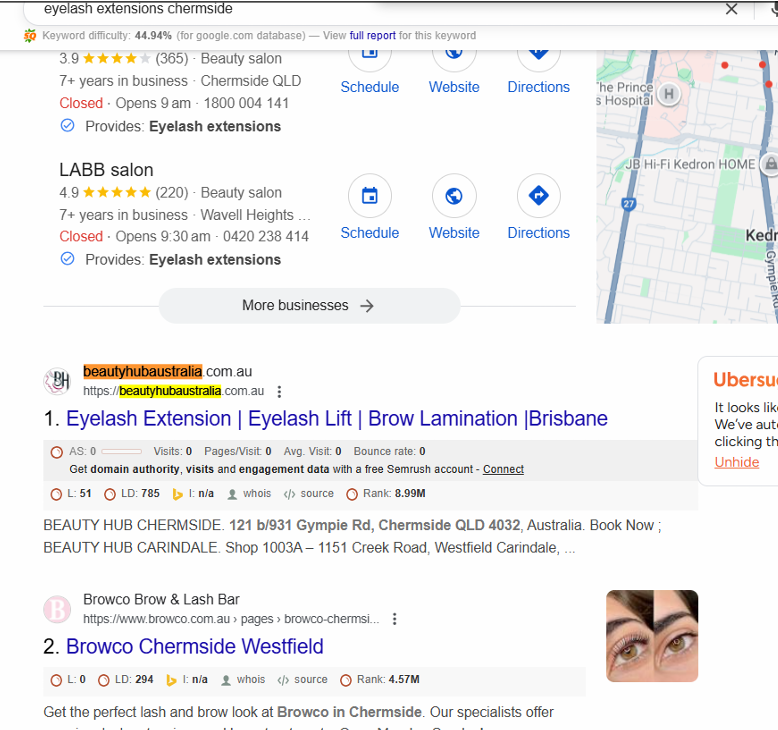778x730 pixels.
Task: Click whois link under Browco result
Action: pyautogui.click(x=251, y=679)
